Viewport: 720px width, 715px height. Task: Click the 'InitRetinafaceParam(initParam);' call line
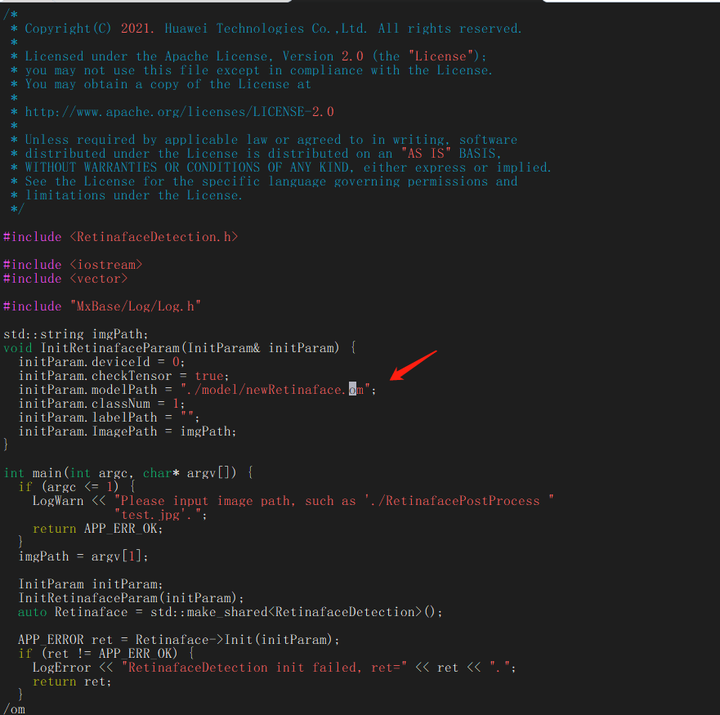click(x=131, y=598)
